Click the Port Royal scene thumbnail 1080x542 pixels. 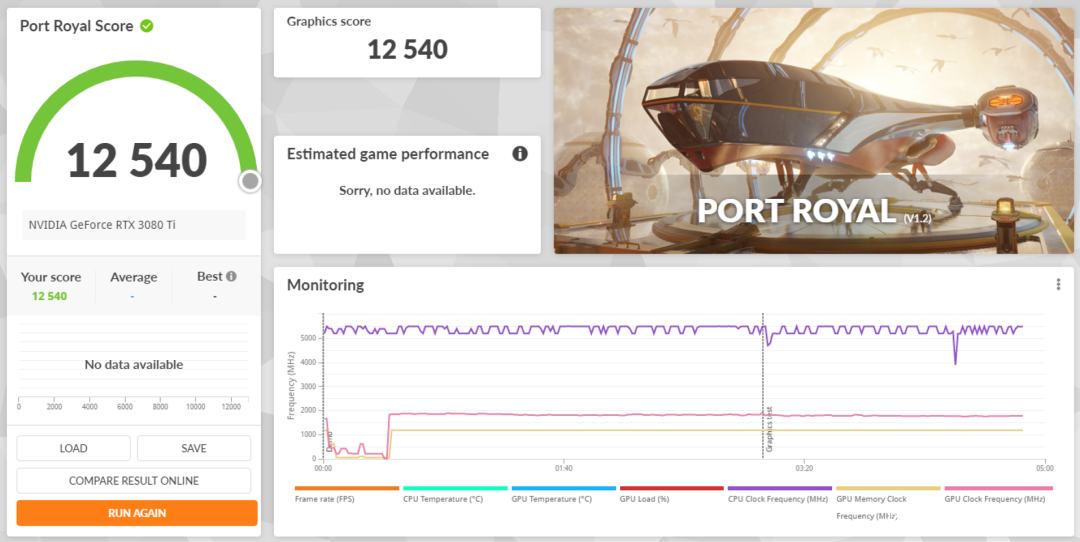click(813, 131)
